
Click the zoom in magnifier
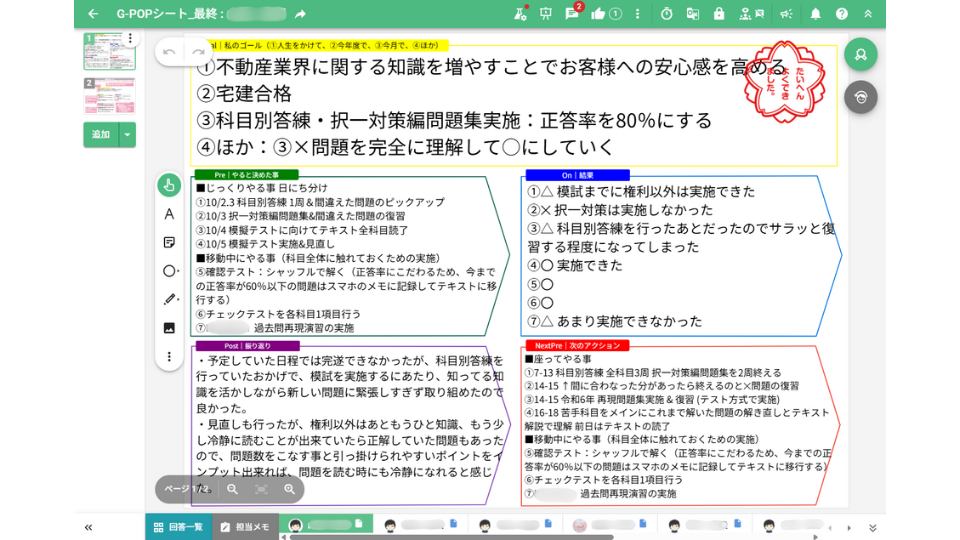pyautogui.click(x=289, y=489)
